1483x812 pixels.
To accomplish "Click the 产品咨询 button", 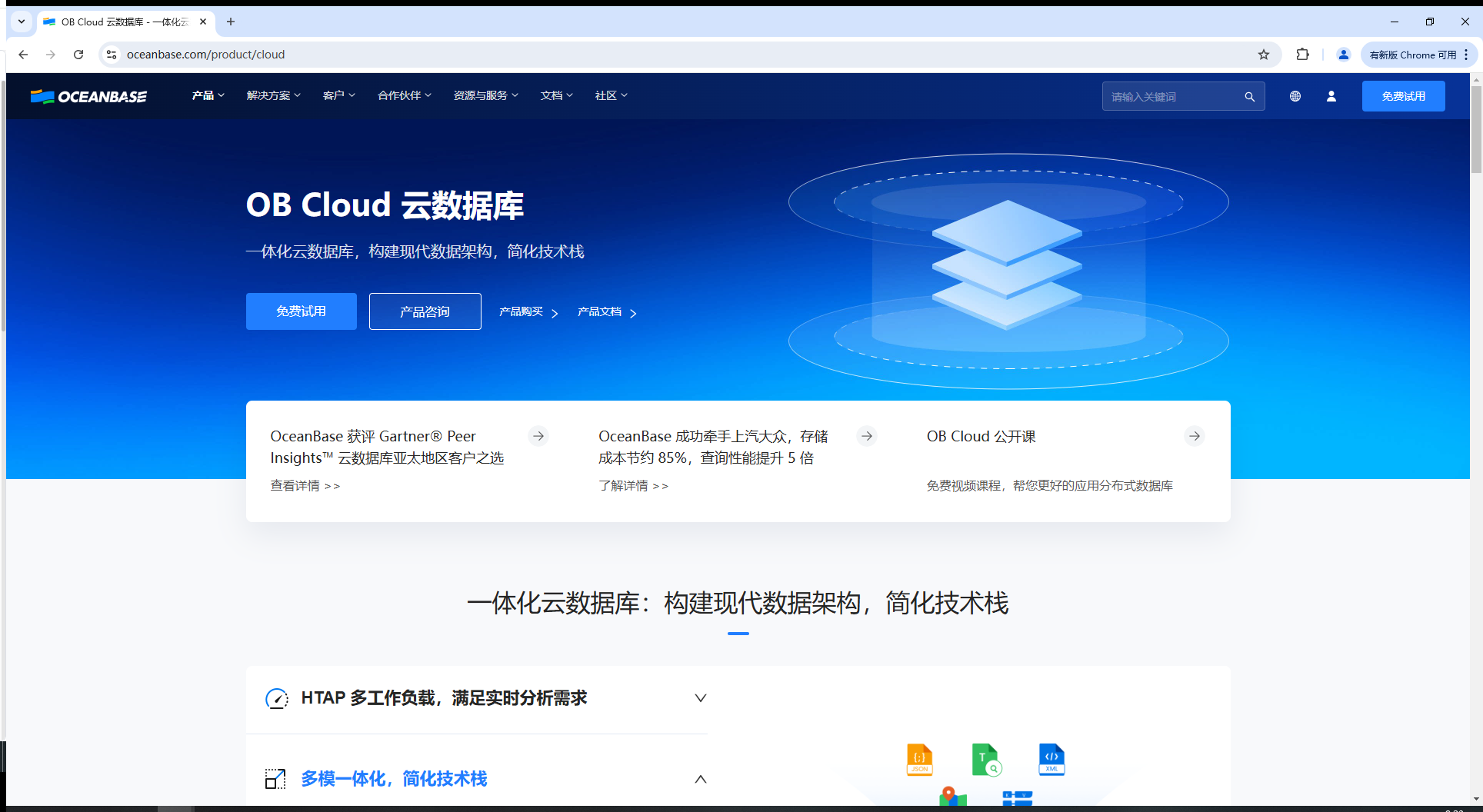I will point(425,311).
